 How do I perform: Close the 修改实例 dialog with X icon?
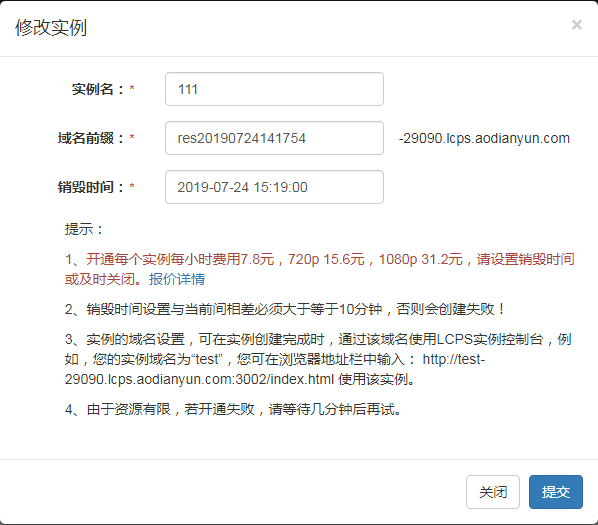click(577, 25)
